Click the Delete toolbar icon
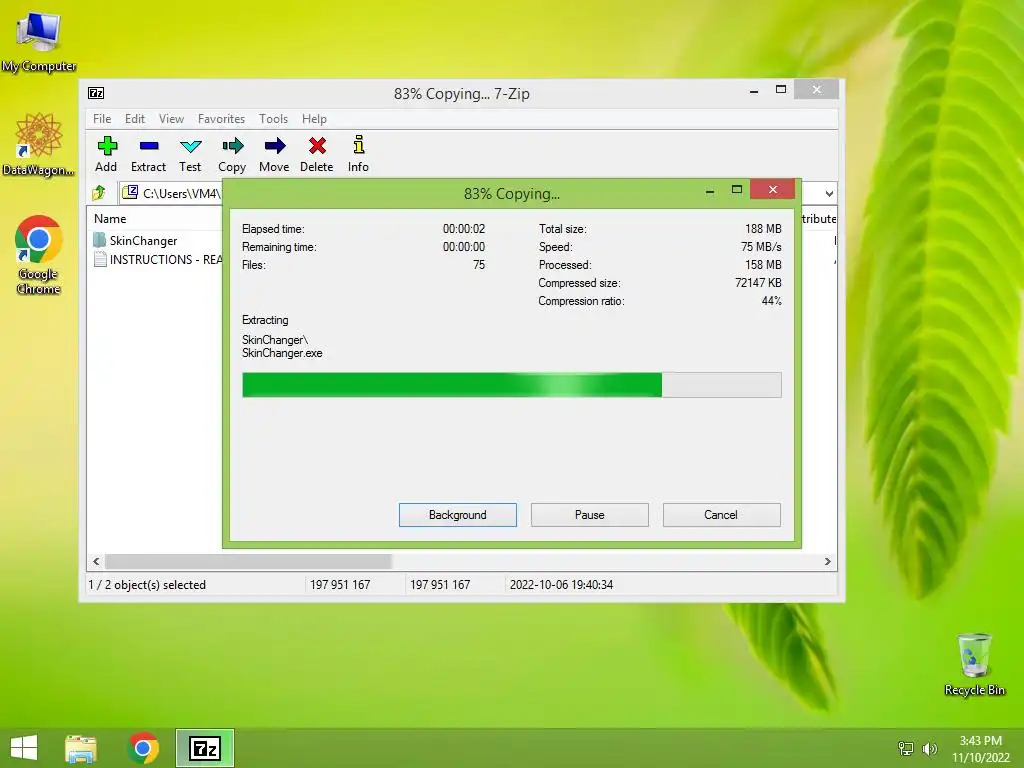This screenshot has width=1024, height=768. click(317, 146)
